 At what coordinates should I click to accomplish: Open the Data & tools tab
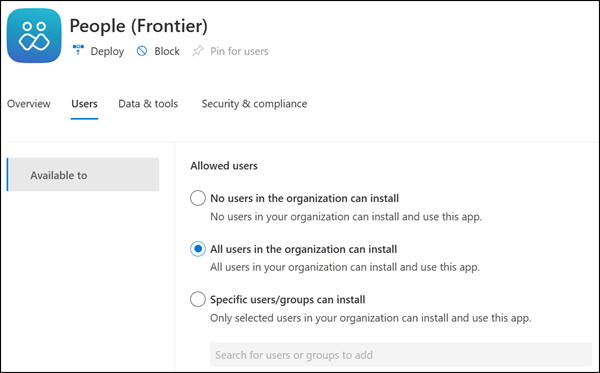148,104
